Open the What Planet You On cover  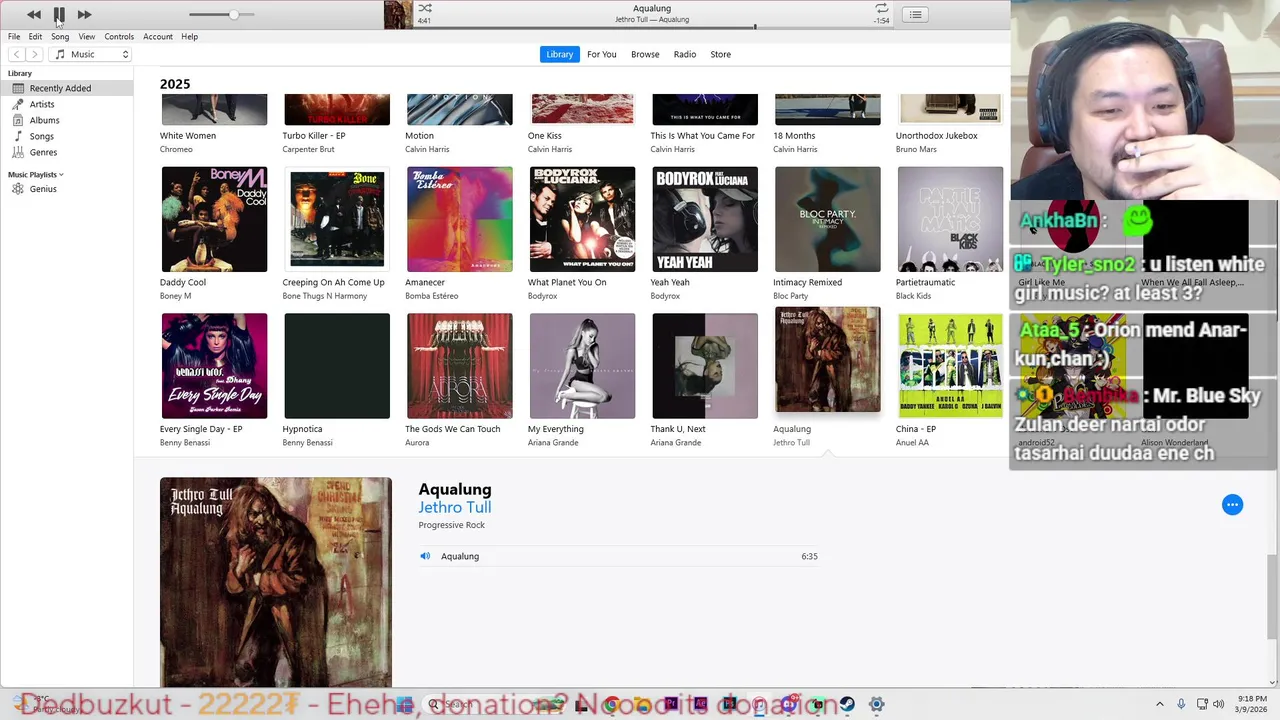tap(582, 219)
